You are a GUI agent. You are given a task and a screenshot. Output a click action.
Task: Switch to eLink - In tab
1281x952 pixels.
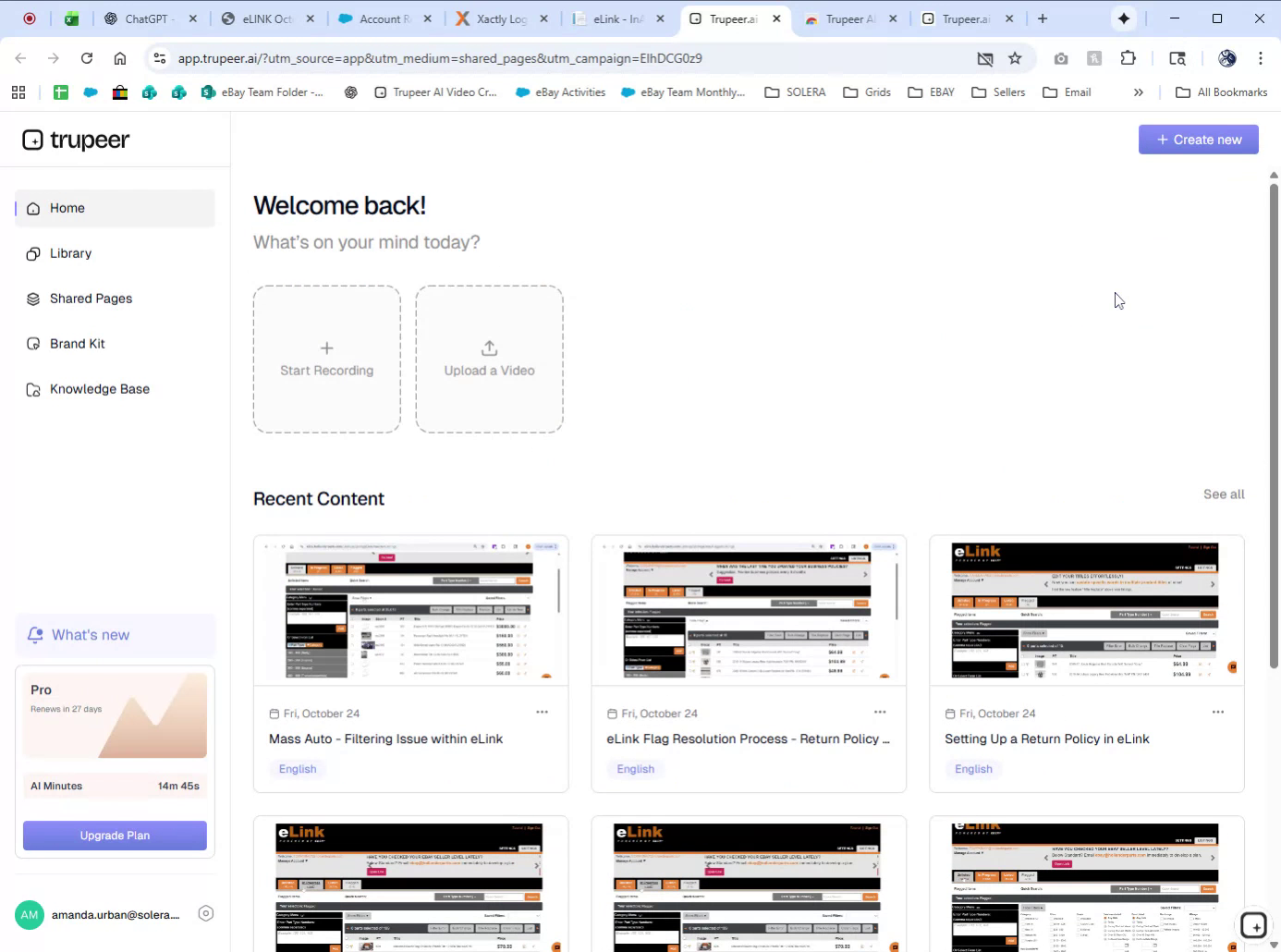[x=617, y=18]
